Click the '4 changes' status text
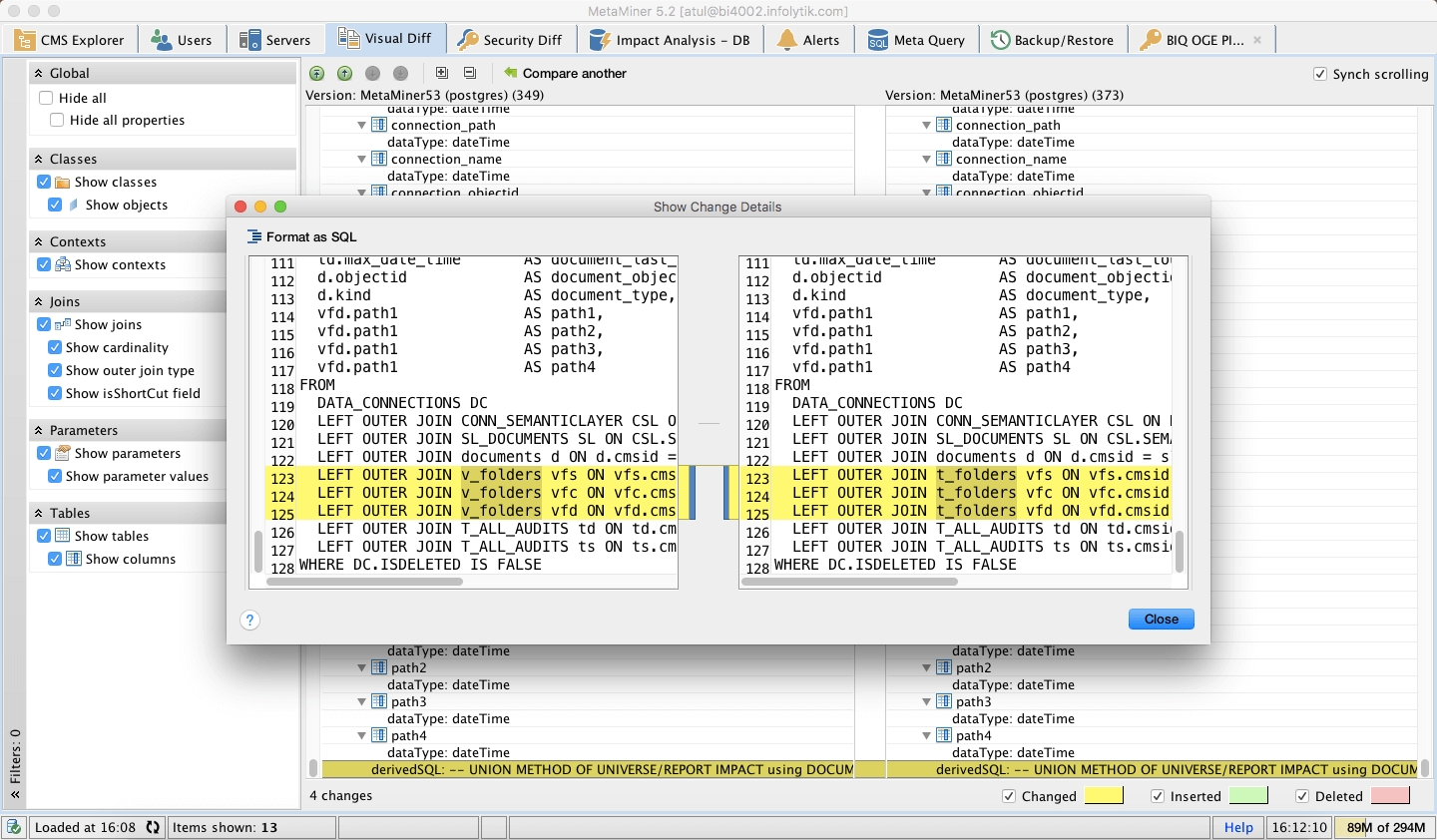 340,795
